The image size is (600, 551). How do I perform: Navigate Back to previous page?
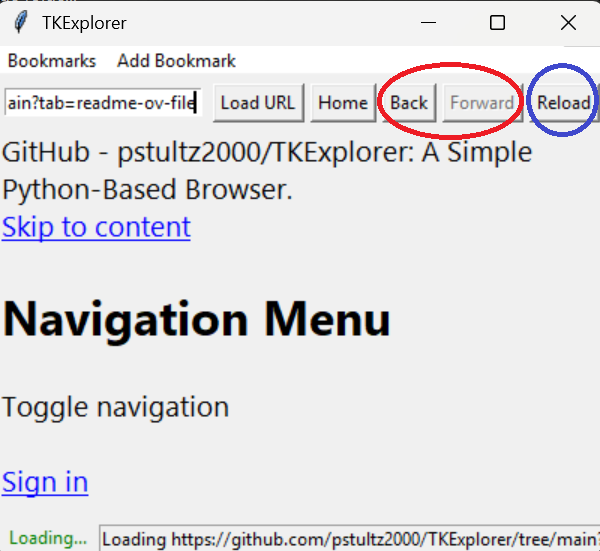409,103
